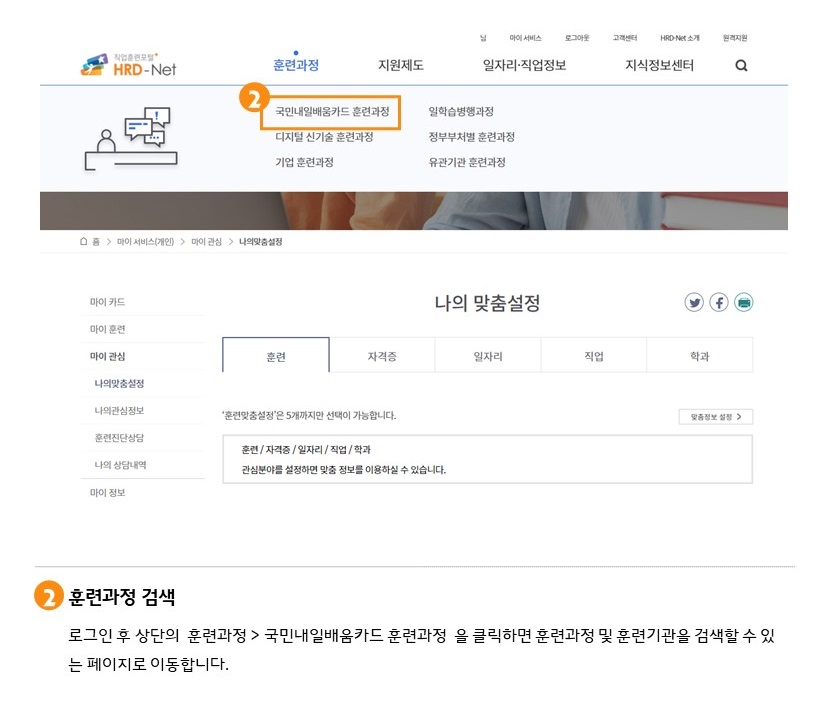Open the 지원제도 main menu
828x701 pixels.
click(400, 66)
